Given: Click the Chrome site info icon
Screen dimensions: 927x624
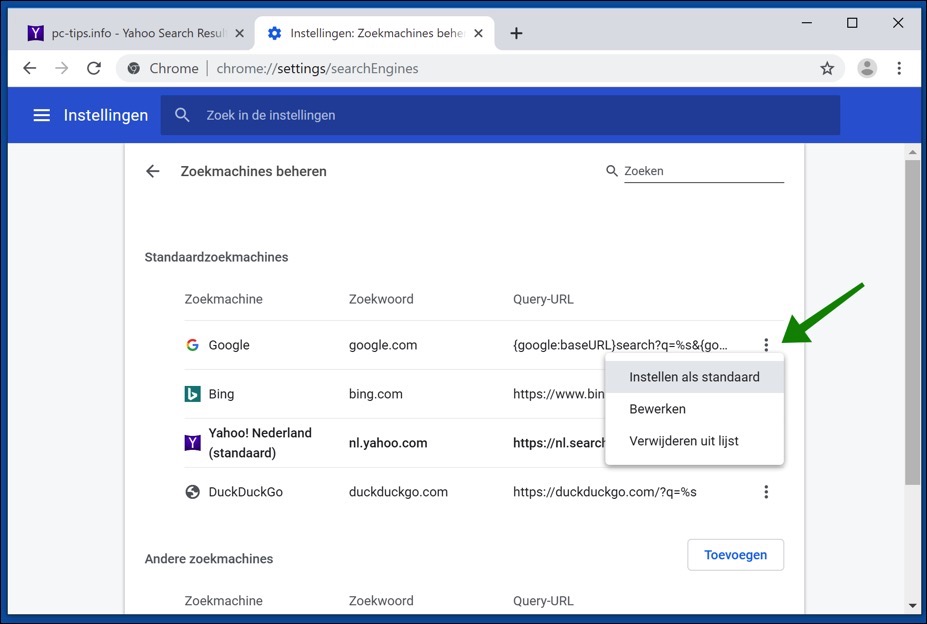Looking at the screenshot, I should tap(134, 69).
